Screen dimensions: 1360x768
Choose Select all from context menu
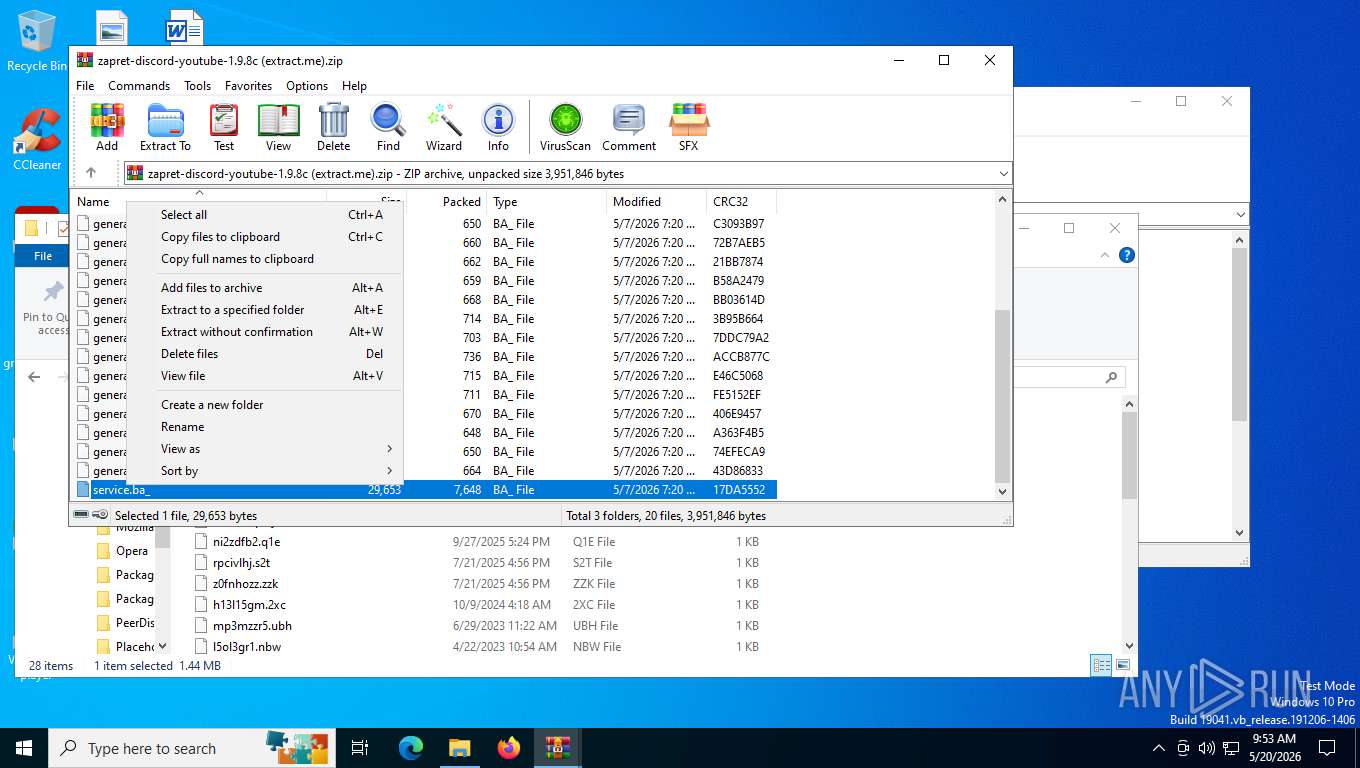pos(264,215)
